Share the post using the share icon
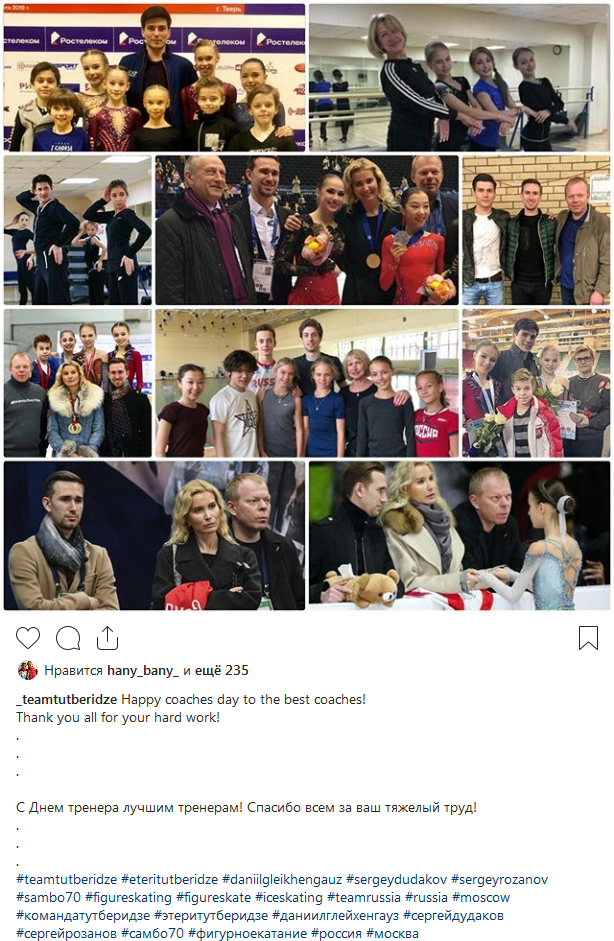 (x=107, y=637)
